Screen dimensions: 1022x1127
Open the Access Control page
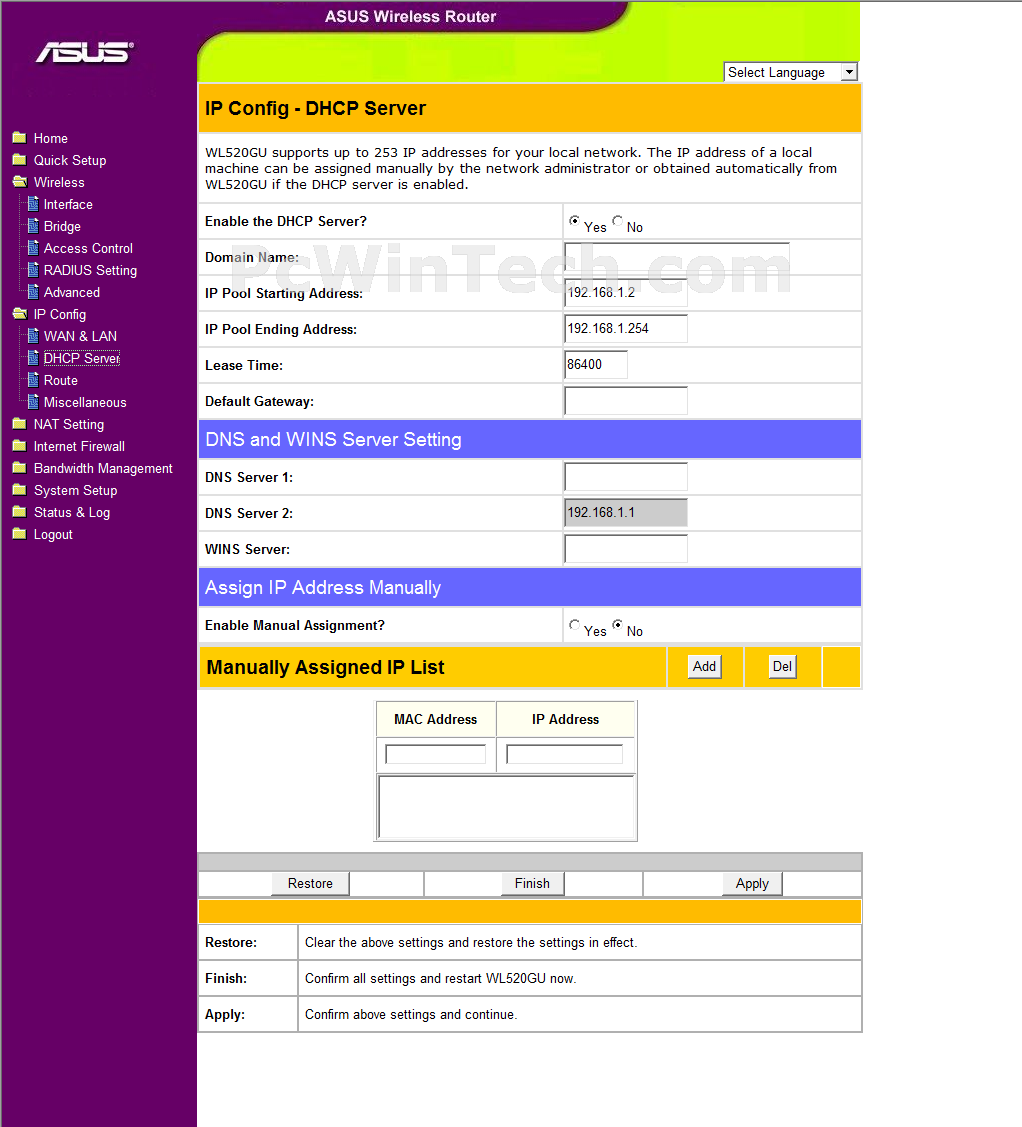88,248
